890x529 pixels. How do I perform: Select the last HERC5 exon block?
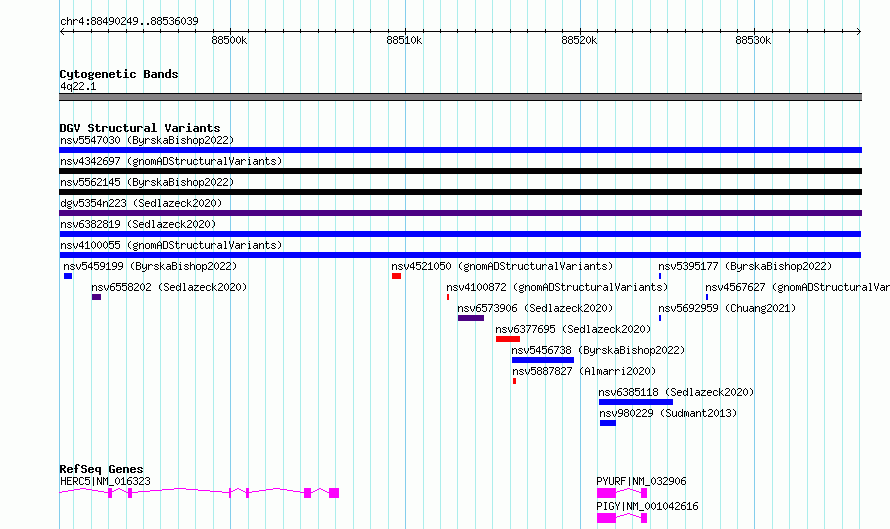pos(334,493)
